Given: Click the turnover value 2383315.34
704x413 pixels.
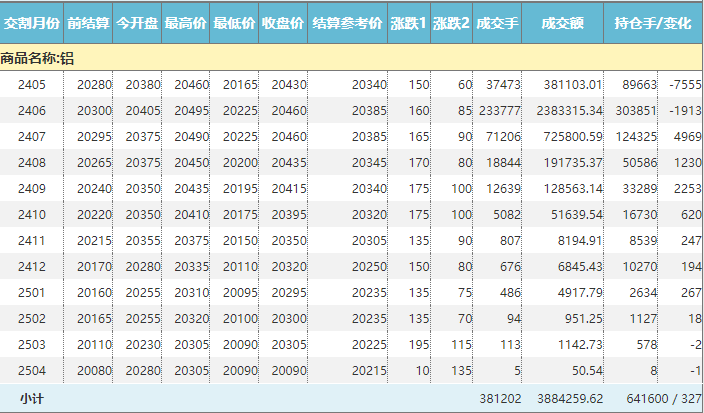Looking at the screenshot, I should click(569, 111).
